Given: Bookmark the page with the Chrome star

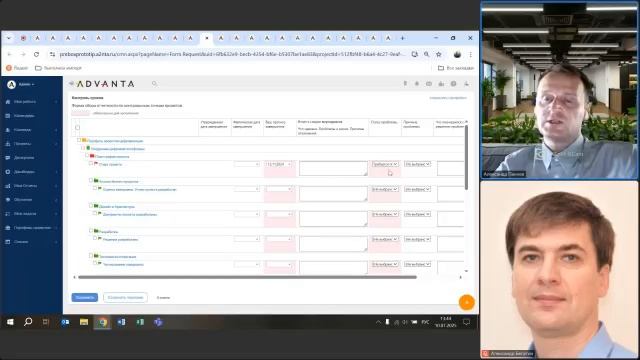Looking at the screenshot, I should (x=439, y=54).
